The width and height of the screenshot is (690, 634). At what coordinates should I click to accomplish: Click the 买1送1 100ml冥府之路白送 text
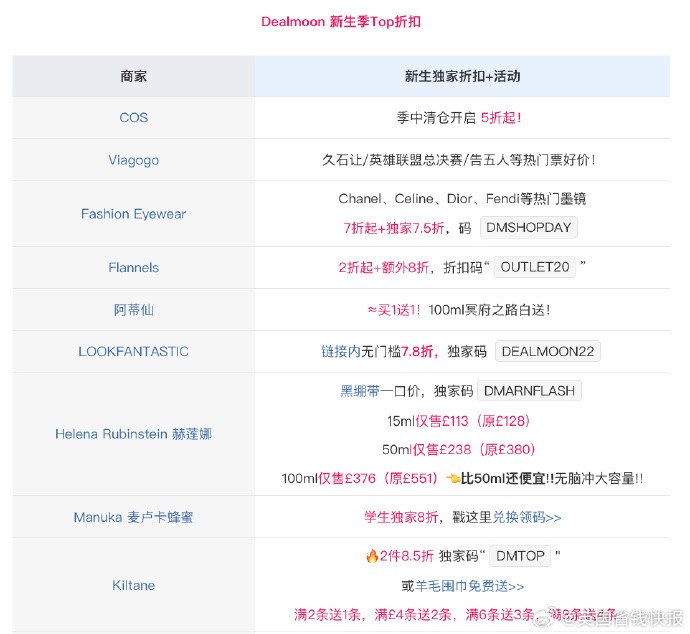(459, 310)
